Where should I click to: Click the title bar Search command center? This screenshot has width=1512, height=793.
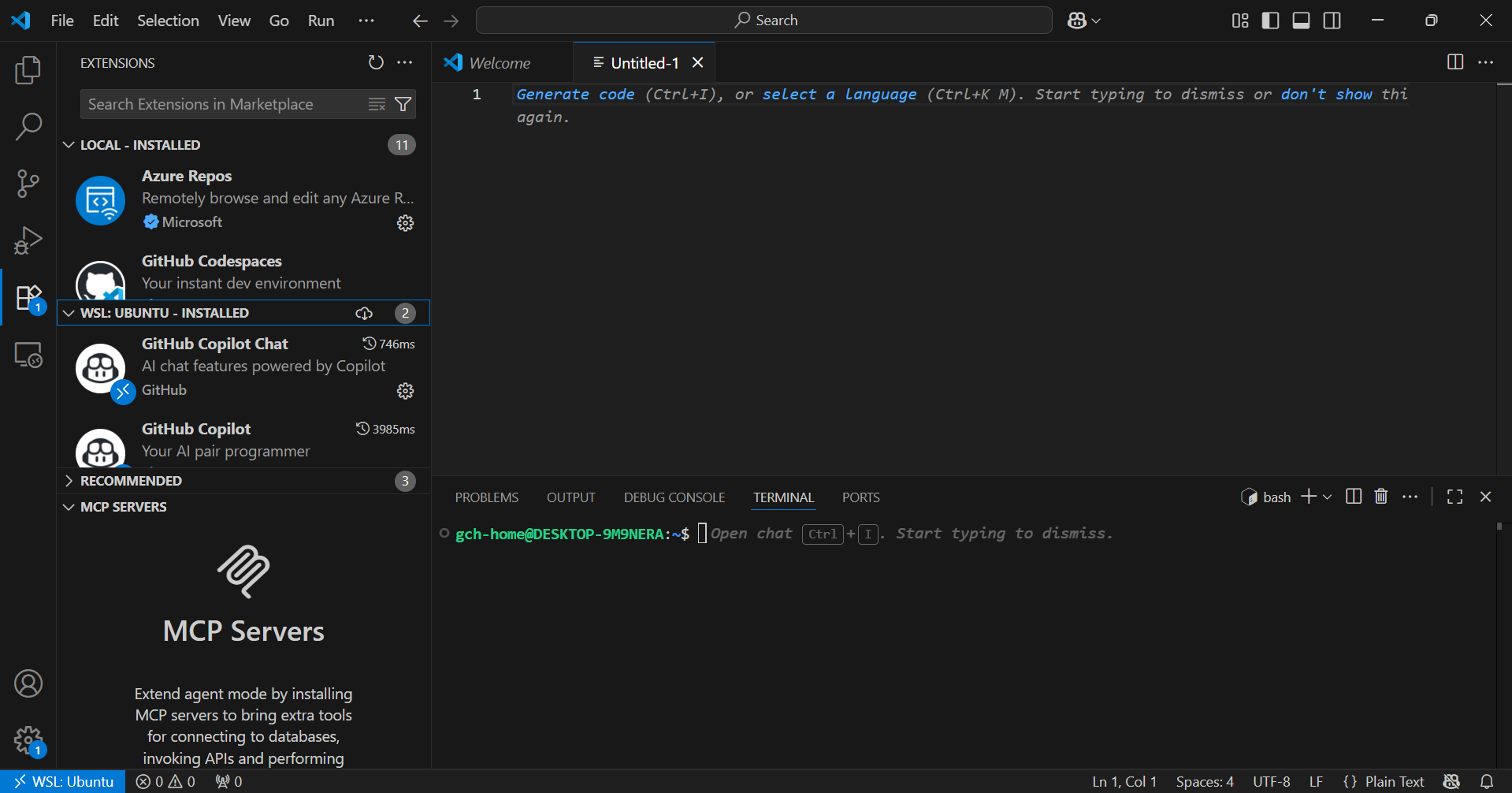click(x=764, y=20)
